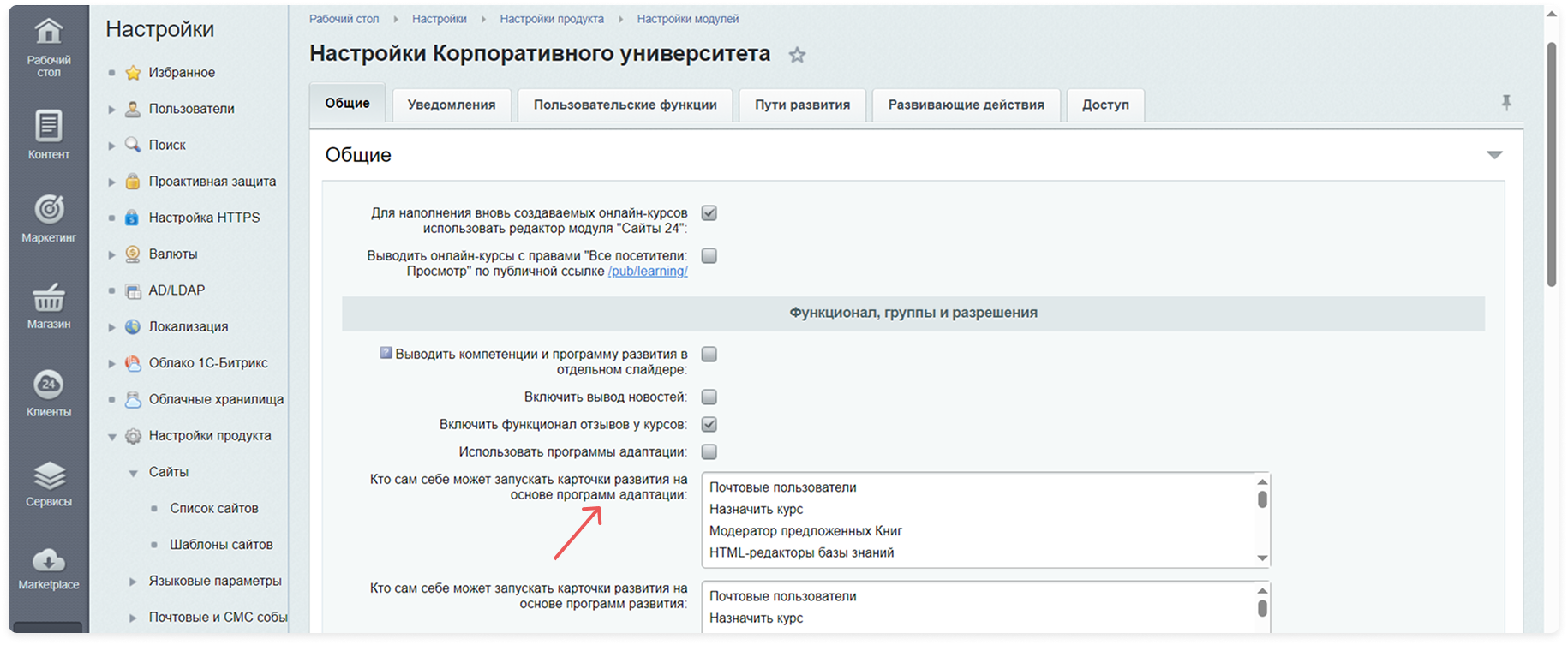Image resolution: width=1568 pixels, height=645 pixels.
Task: Open the Клиенты sidebar section
Action: pyautogui.click(x=48, y=393)
